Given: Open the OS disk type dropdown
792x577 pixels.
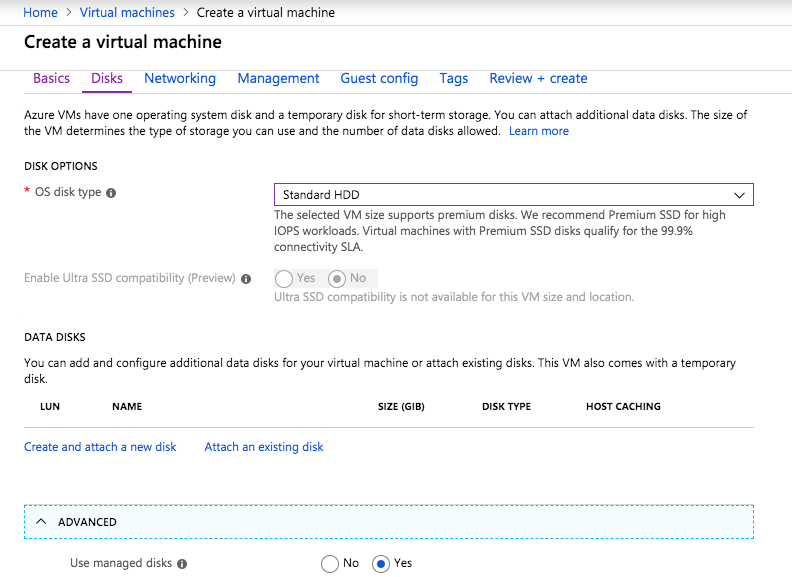Looking at the screenshot, I should (x=513, y=194).
